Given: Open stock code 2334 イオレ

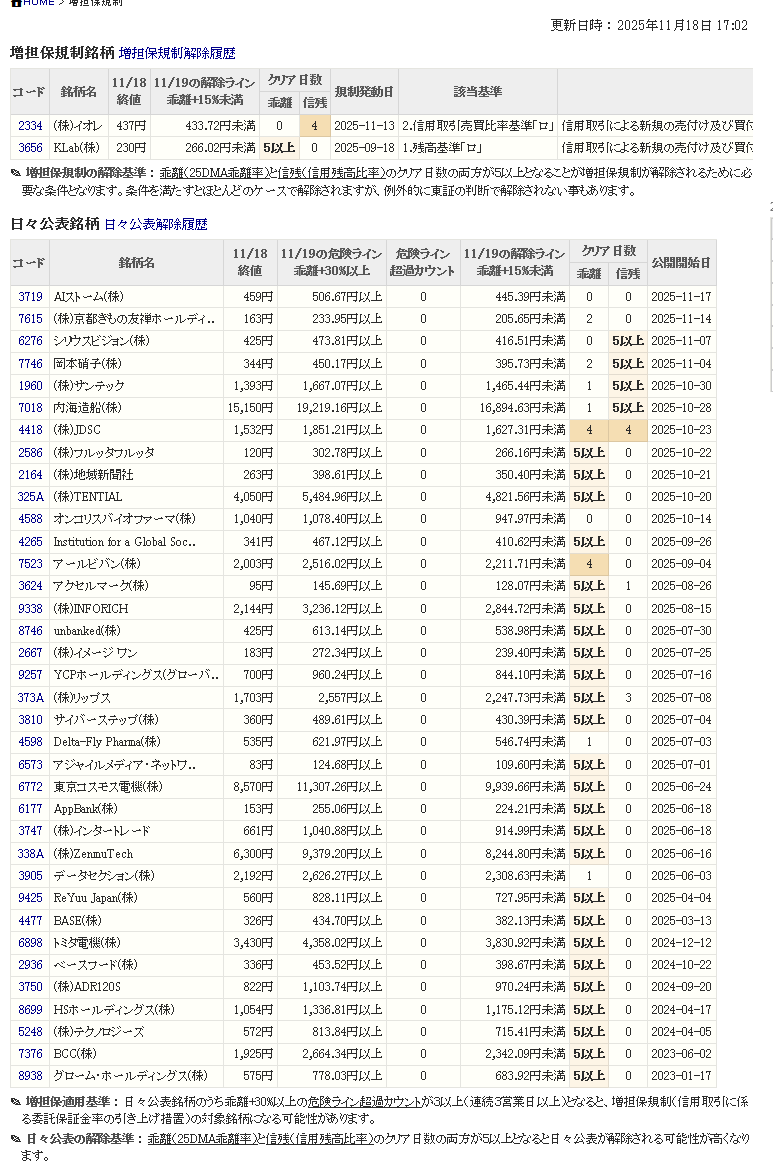Looking at the screenshot, I should click(30, 126).
